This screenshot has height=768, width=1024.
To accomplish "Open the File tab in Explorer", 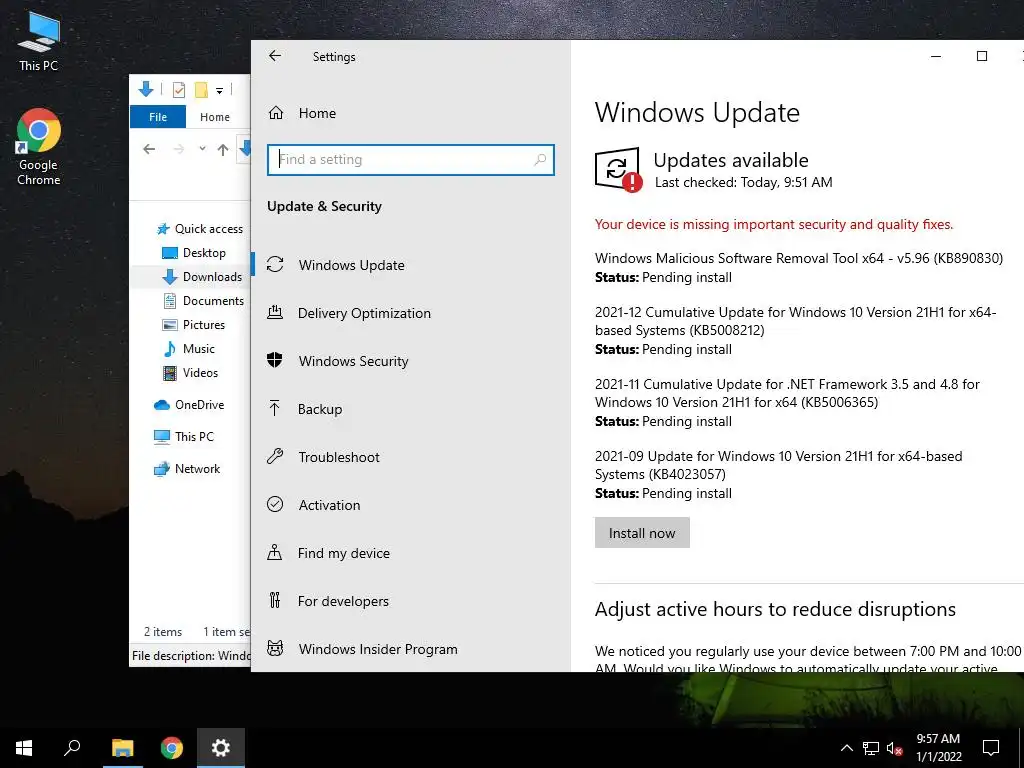I will (158, 117).
